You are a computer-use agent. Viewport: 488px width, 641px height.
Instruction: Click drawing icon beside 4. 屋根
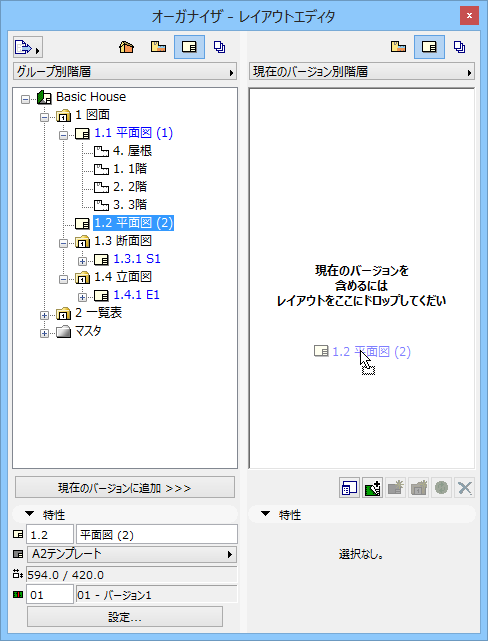pyautogui.click(x=101, y=152)
